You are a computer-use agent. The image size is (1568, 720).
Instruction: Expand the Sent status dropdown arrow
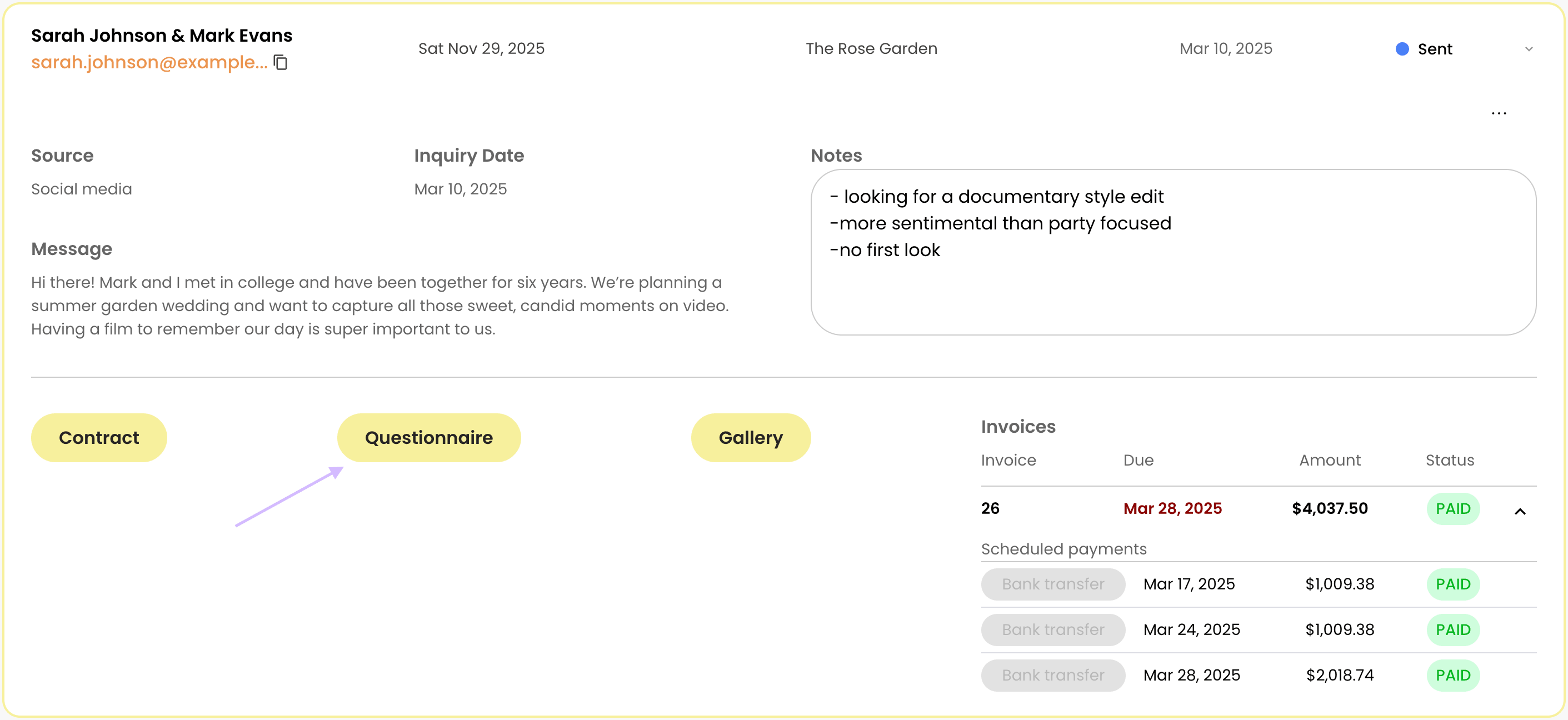coord(1529,49)
